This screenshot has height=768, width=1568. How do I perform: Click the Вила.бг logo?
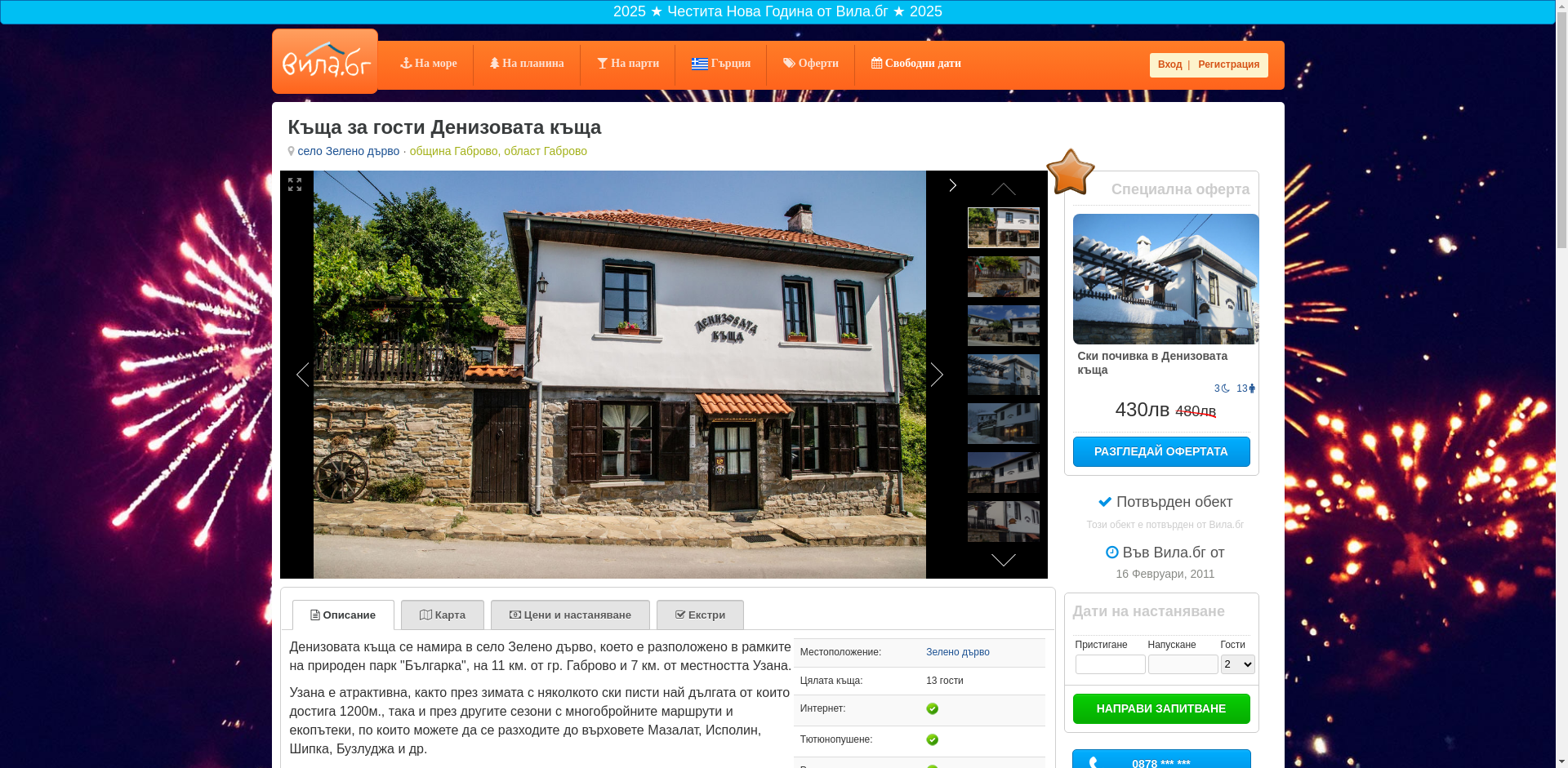click(324, 61)
